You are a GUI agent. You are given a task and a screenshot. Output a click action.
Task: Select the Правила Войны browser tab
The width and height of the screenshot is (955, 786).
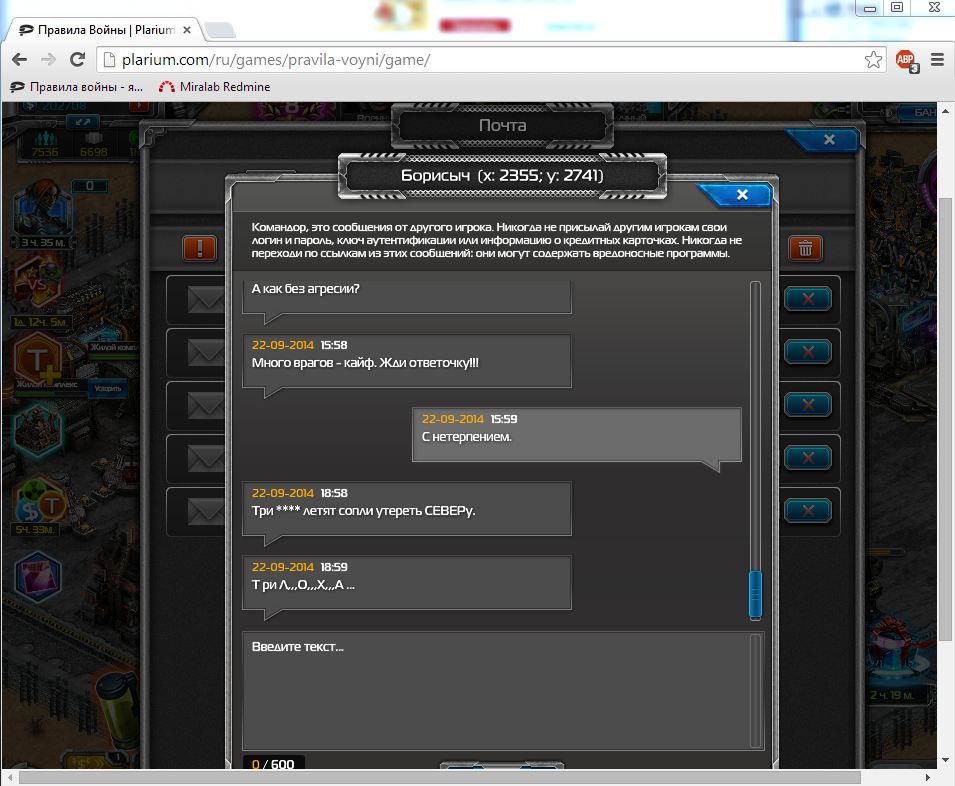105,30
